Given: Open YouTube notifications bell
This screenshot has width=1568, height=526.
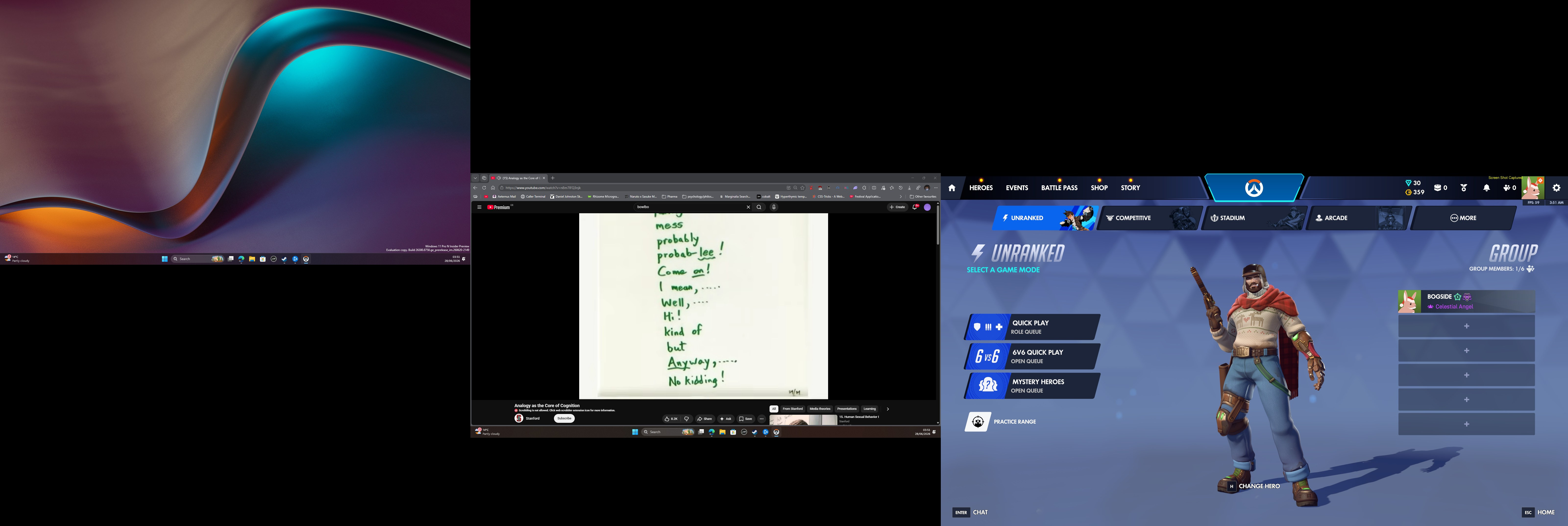Looking at the screenshot, I should coord(915,207).
